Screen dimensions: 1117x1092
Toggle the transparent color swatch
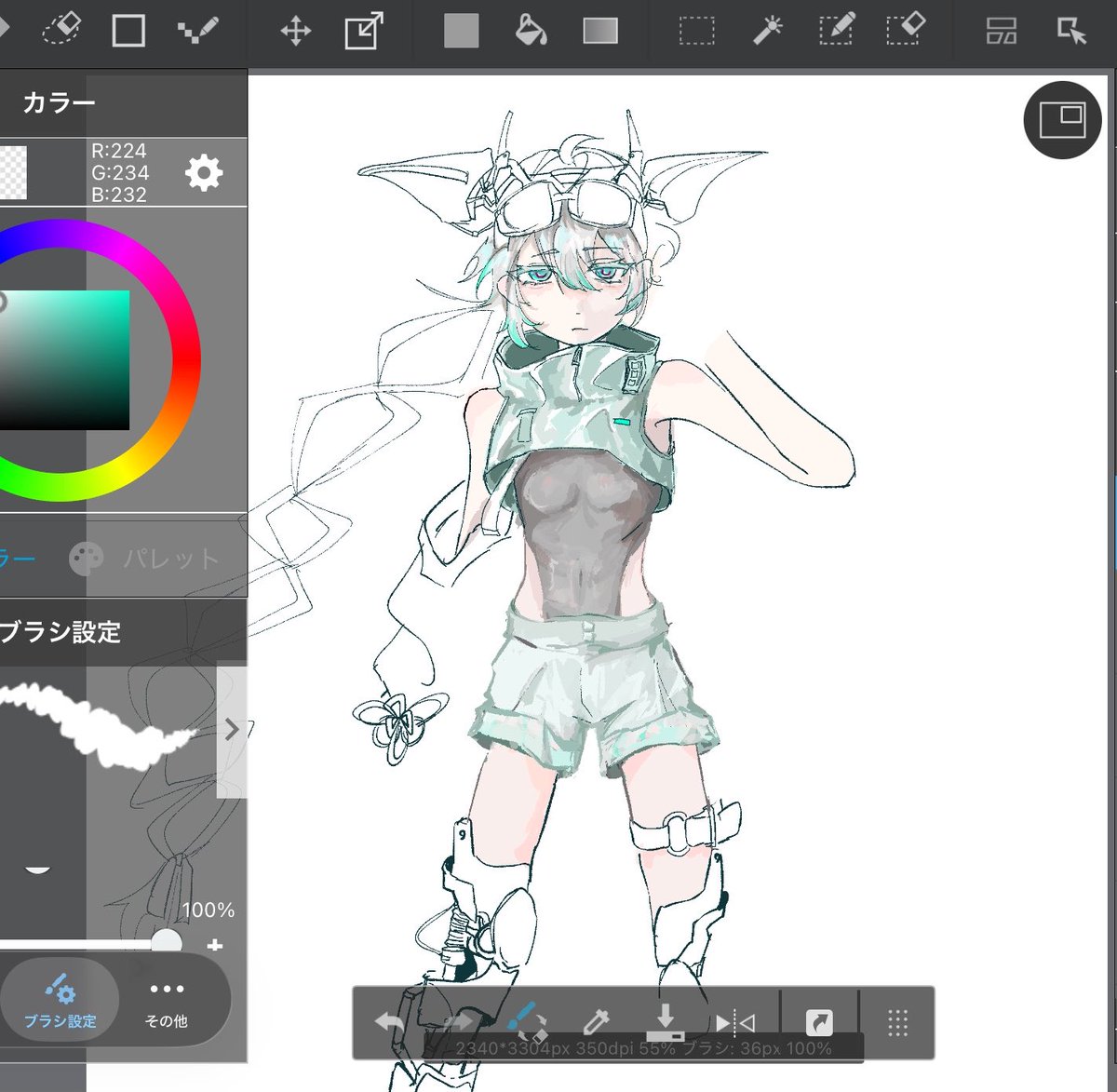point(13,172)
